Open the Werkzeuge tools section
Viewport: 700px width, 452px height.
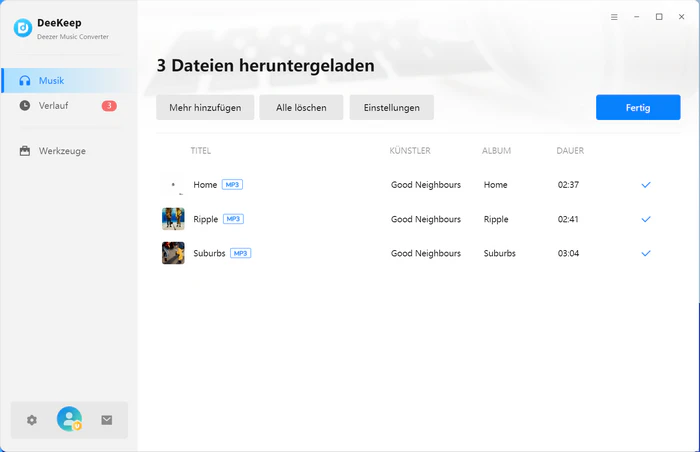[69, 151]
